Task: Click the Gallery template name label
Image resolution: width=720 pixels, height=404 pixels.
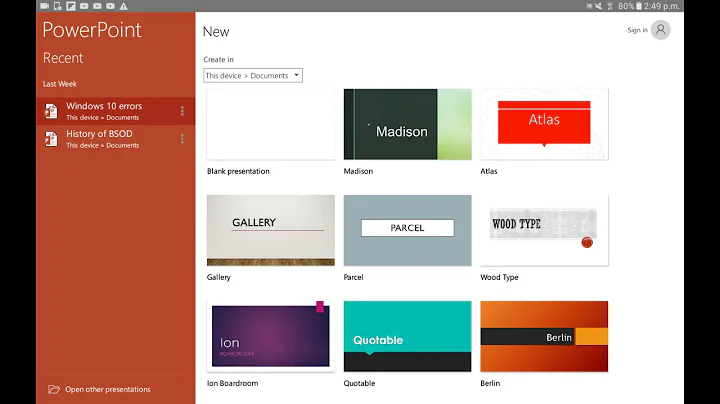Action: [x=219, y=277]
